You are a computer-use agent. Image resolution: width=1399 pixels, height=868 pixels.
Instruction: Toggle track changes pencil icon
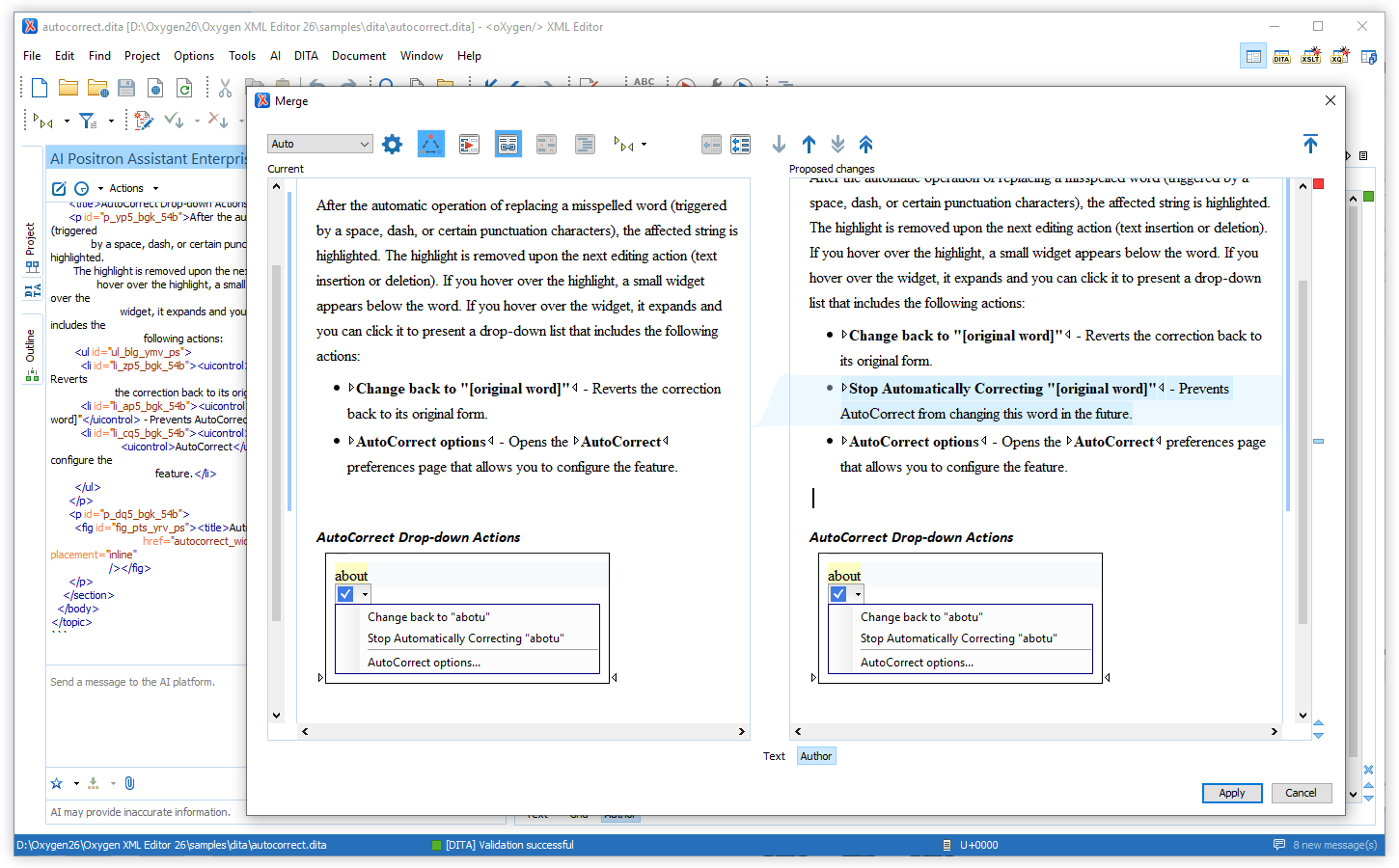click(144, 121)
